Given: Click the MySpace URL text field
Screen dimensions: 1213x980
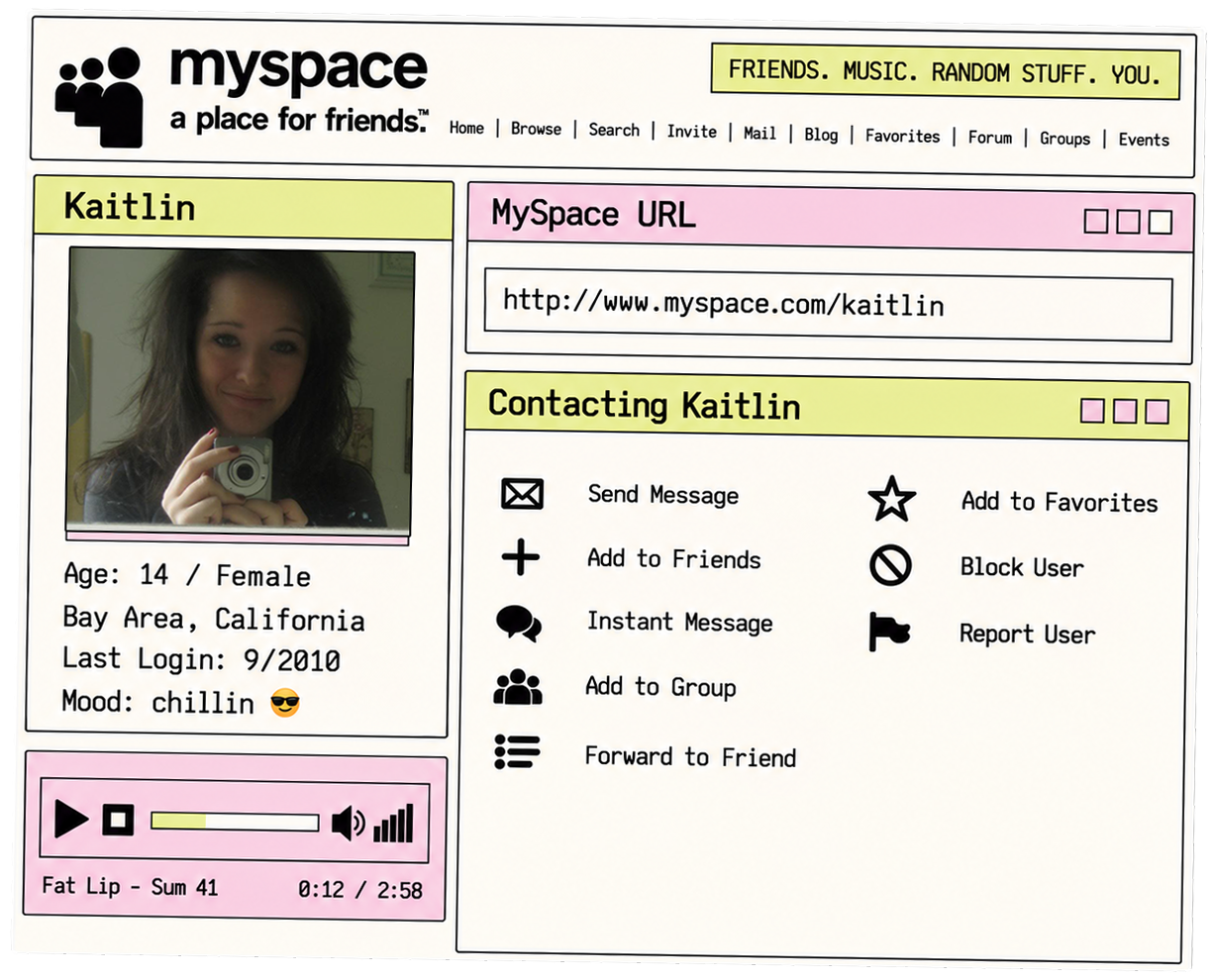Looking at the screenshot, I should (x=828, y=305).
